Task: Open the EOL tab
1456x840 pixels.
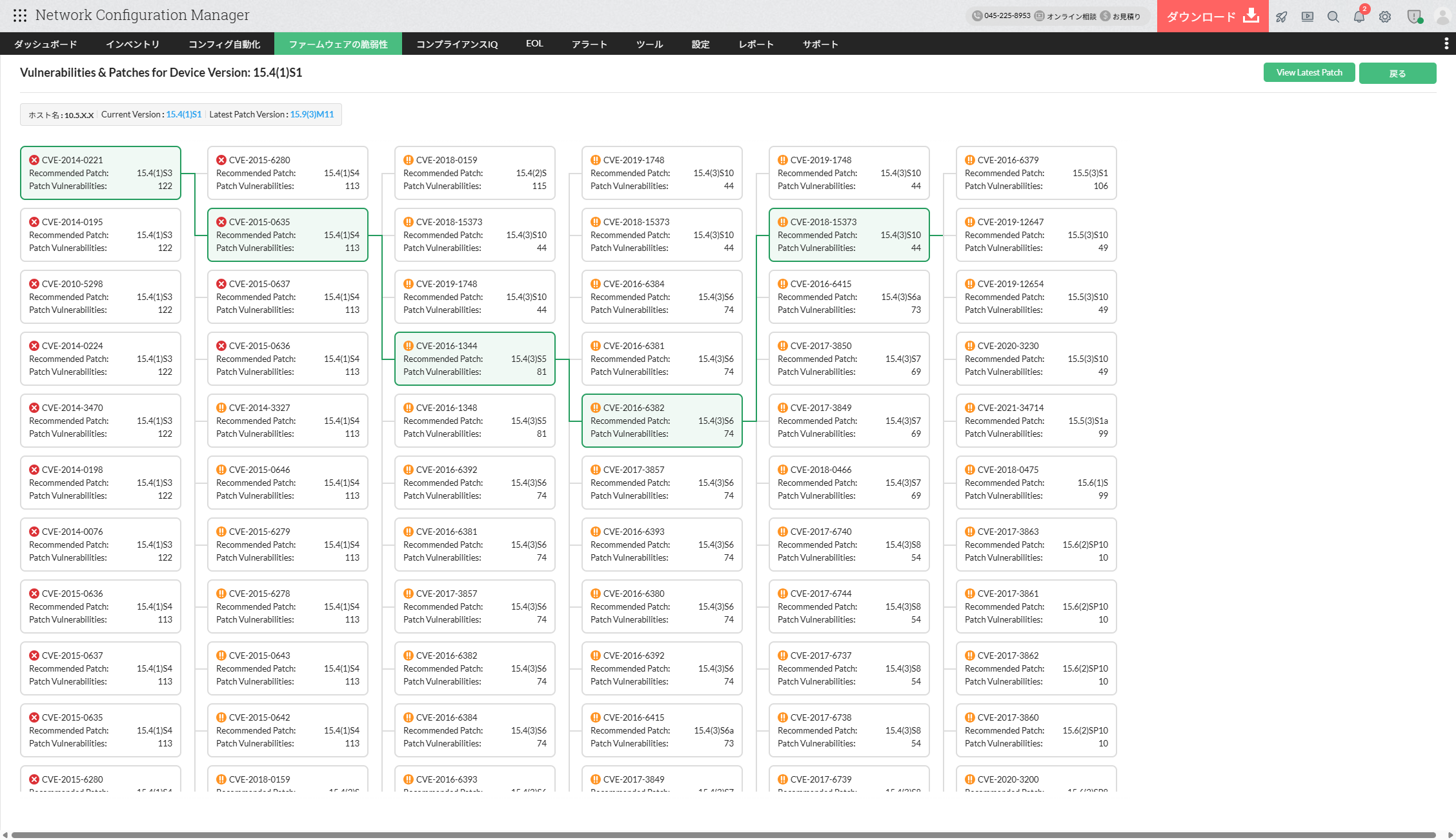Action: pyautogui.click(x=534, y=44)
